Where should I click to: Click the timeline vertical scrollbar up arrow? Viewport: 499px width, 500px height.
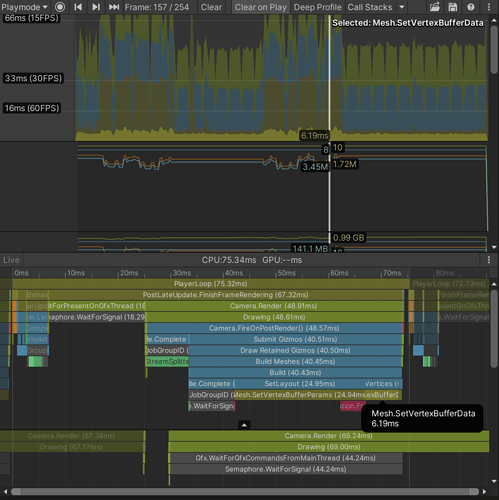coord(494,284)
